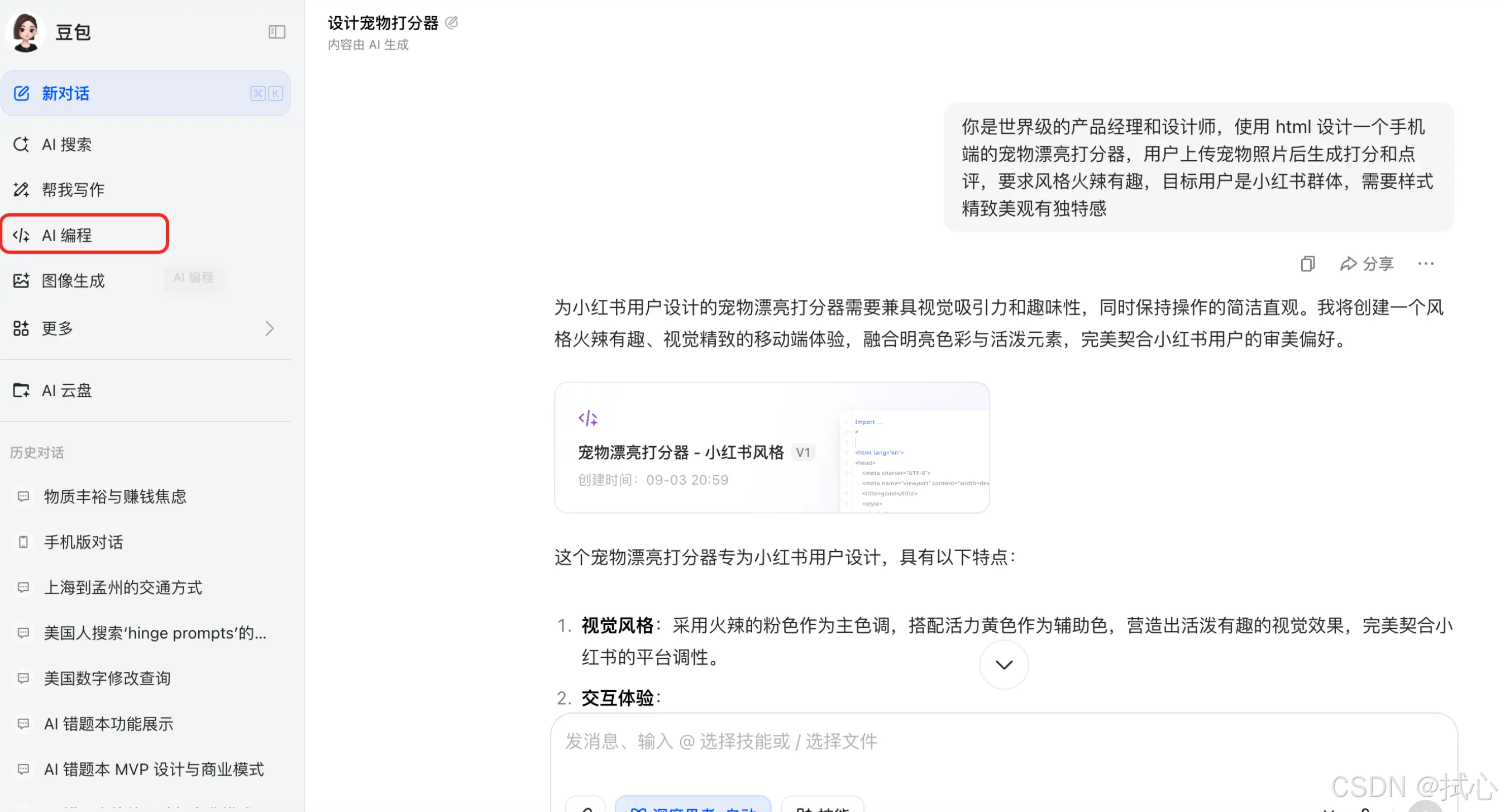Copy the assistant's reply
This screenshot has width=1500, height=812.
point(1308,263)
